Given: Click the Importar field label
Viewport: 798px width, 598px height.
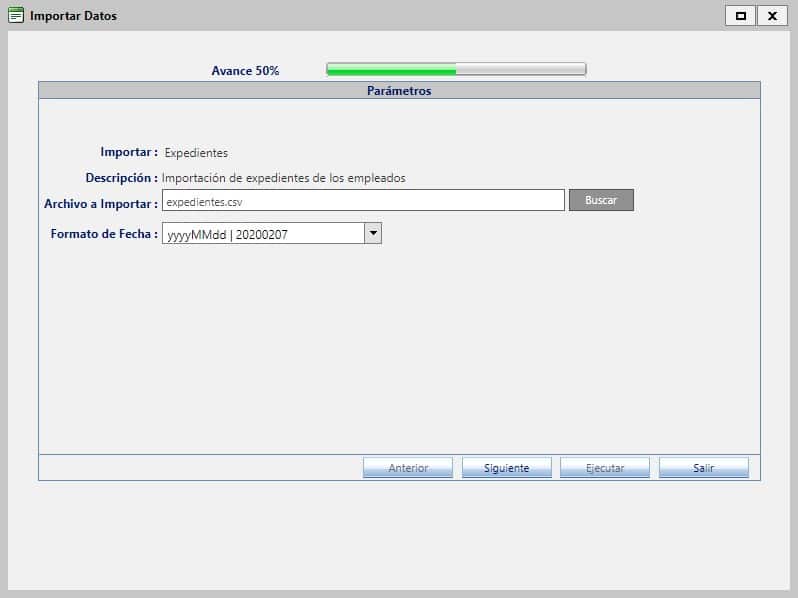Looking at the screenshot, I should [x=128, y=152].
